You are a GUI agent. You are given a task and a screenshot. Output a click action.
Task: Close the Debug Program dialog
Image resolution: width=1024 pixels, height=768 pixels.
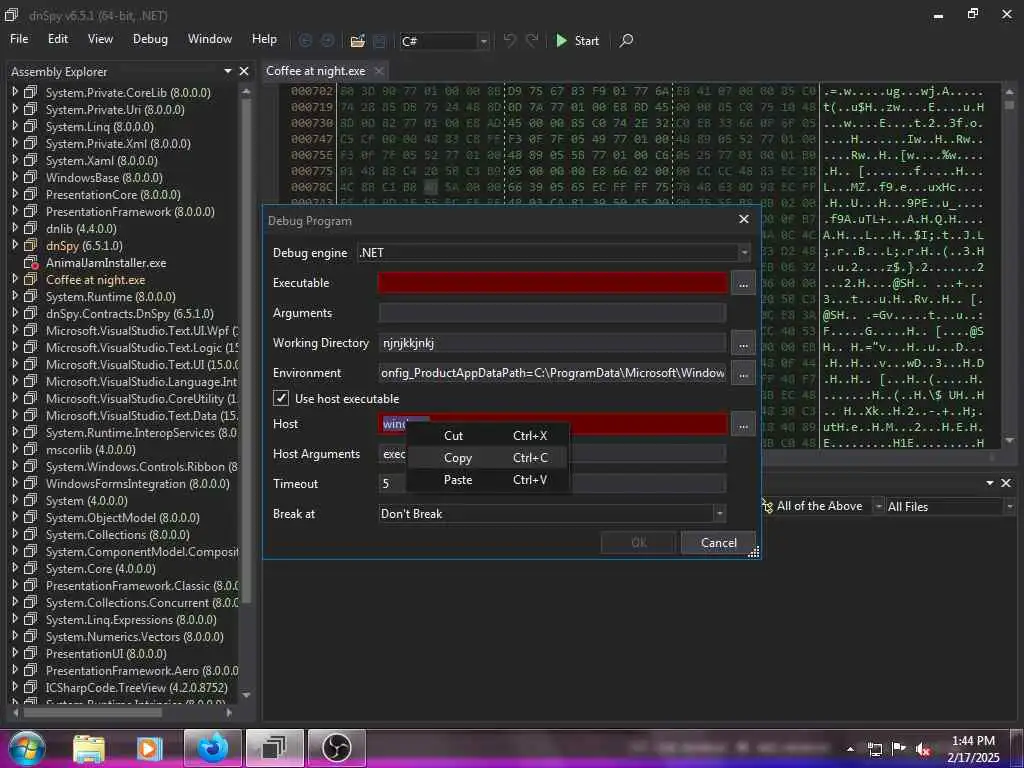point(743,219)
